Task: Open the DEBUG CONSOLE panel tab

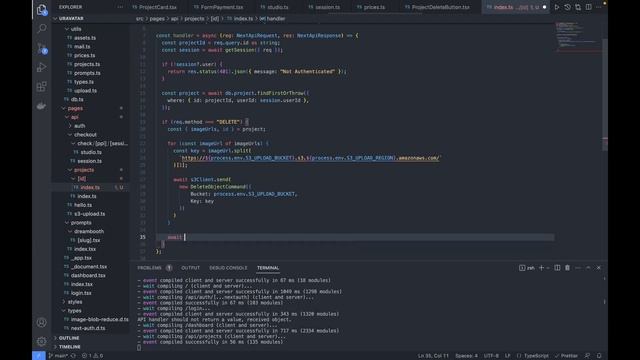Action: click(x=228, y=268)
